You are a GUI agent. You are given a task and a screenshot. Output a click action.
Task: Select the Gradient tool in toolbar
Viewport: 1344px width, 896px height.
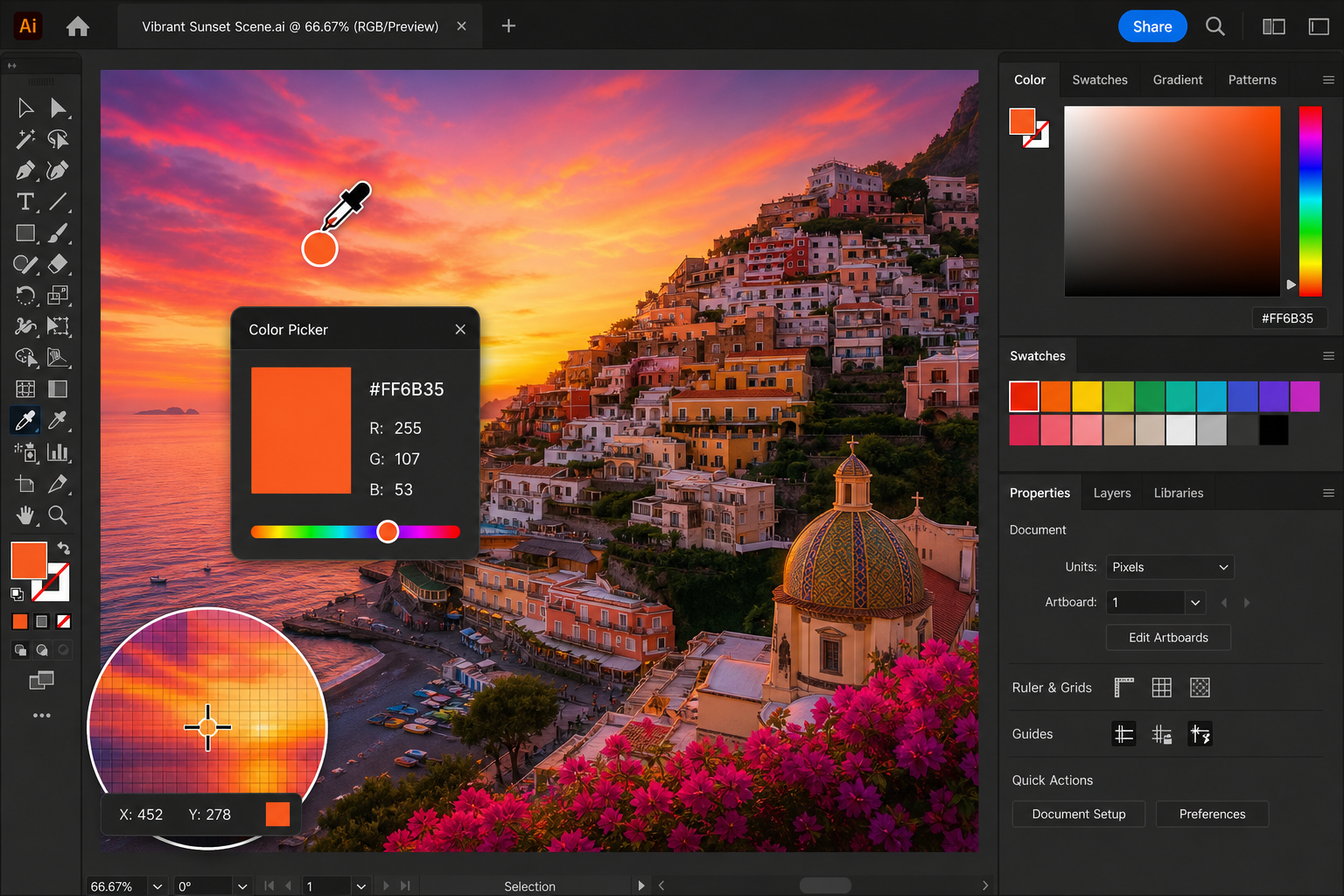pyautogui.click(x=58, y=388)
